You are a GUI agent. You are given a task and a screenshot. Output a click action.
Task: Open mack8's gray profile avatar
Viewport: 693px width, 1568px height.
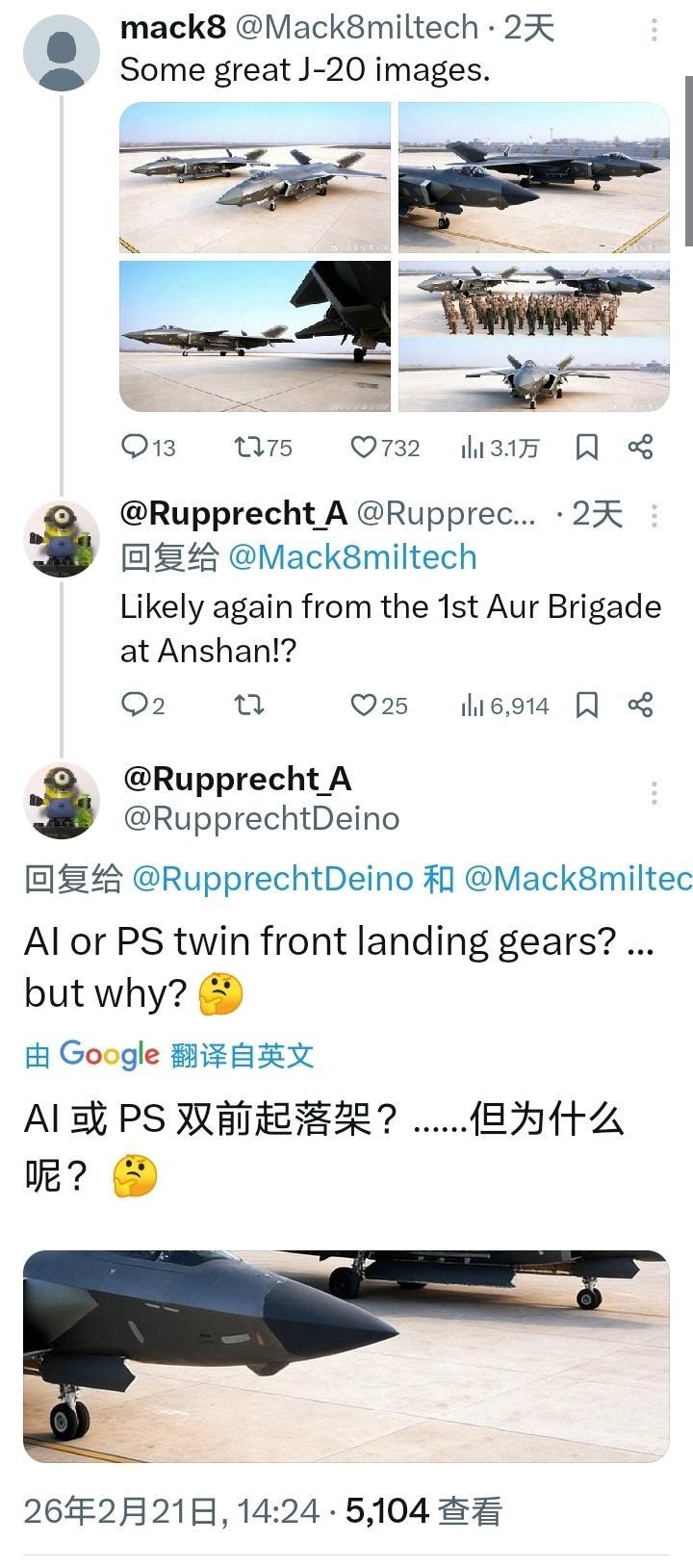(62, 53)
